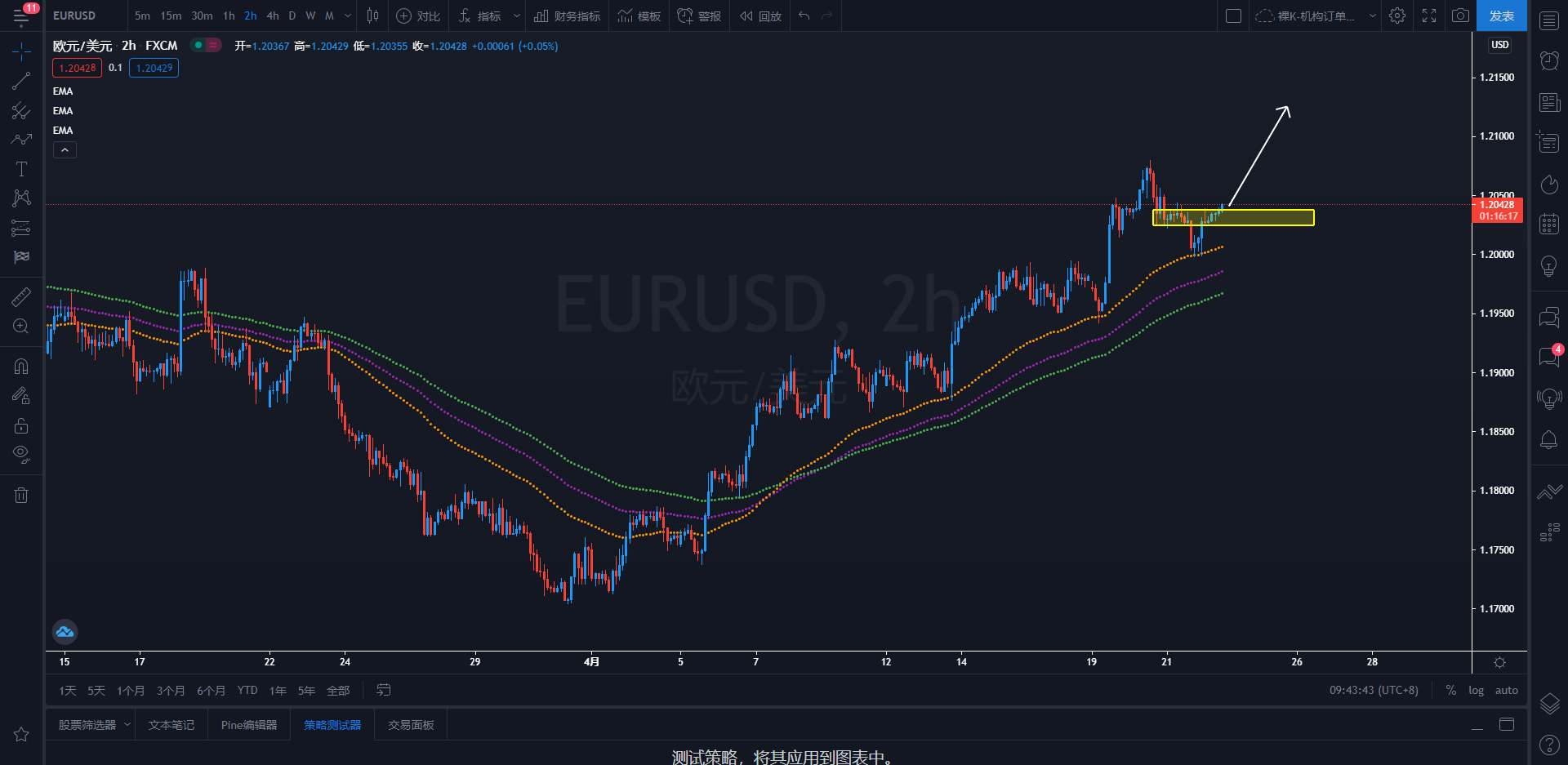The height and width of the screenshot is (765, 1568).
Task: Delete drawings with the trash icon
Action: (x=21, y=495)
